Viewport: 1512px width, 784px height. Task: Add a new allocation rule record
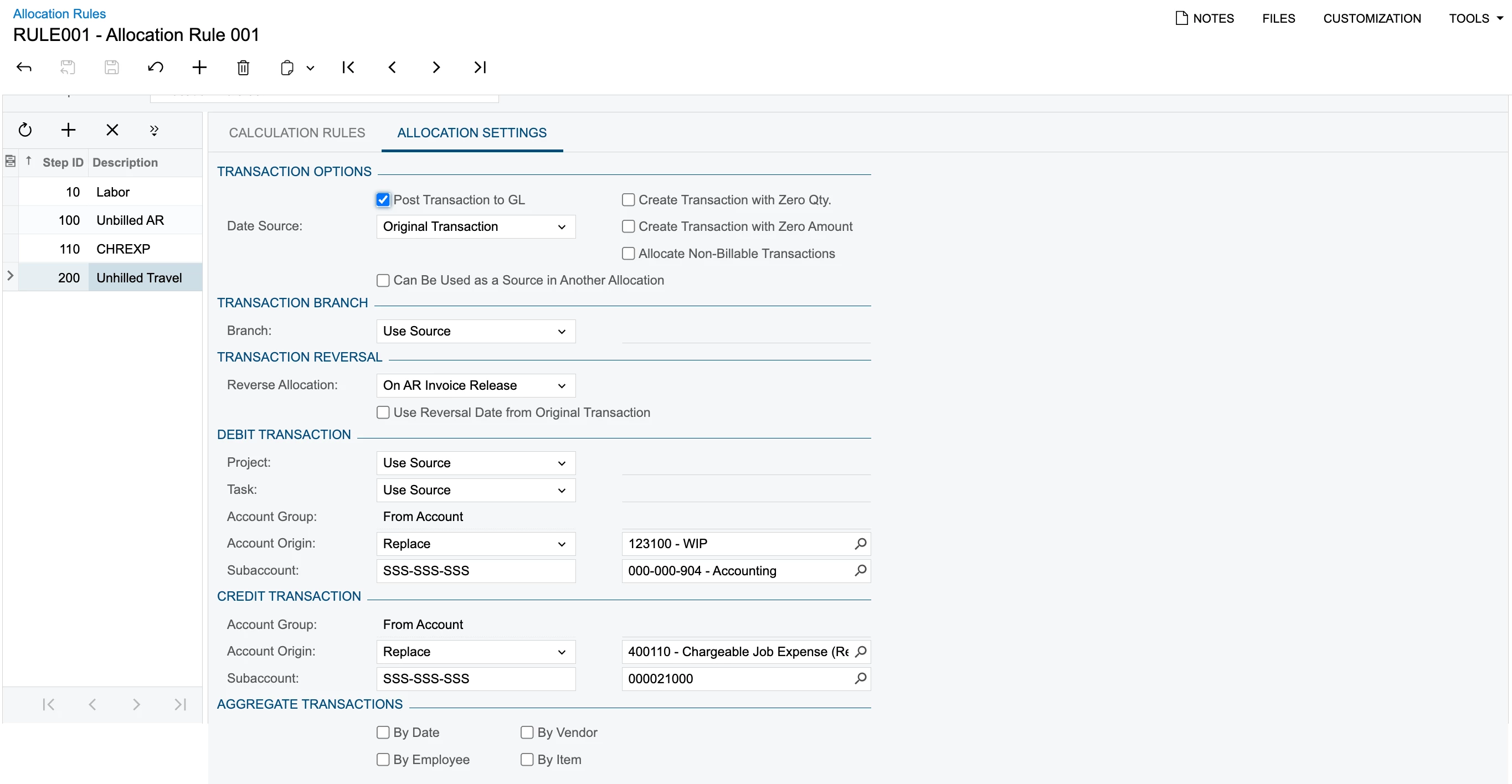tap(199, 68)
